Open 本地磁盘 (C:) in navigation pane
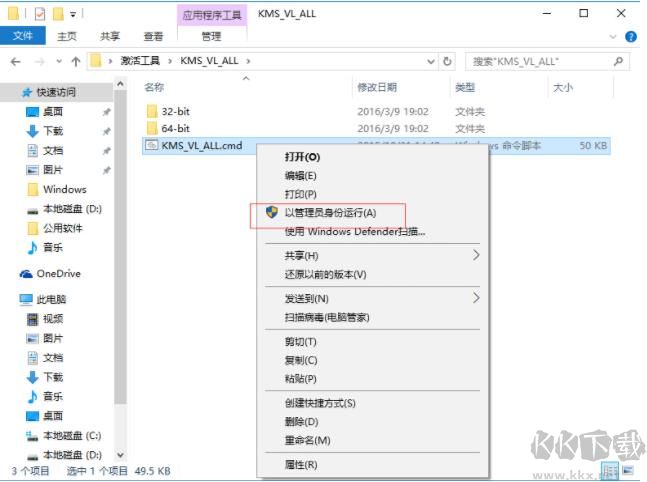The height and width of the screenshot is (482, 647). point(72,436)
